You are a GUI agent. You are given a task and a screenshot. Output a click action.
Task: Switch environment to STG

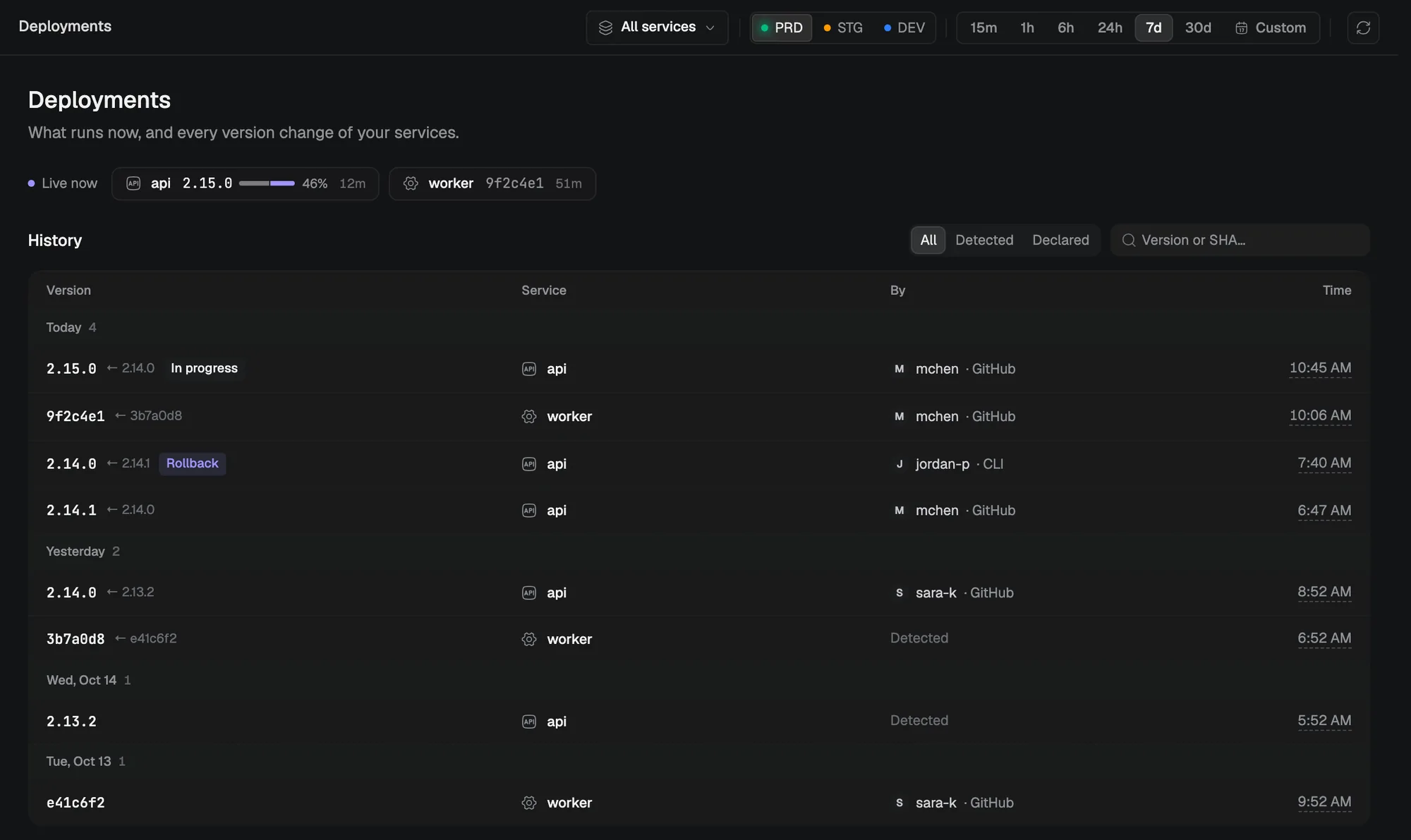843,28
